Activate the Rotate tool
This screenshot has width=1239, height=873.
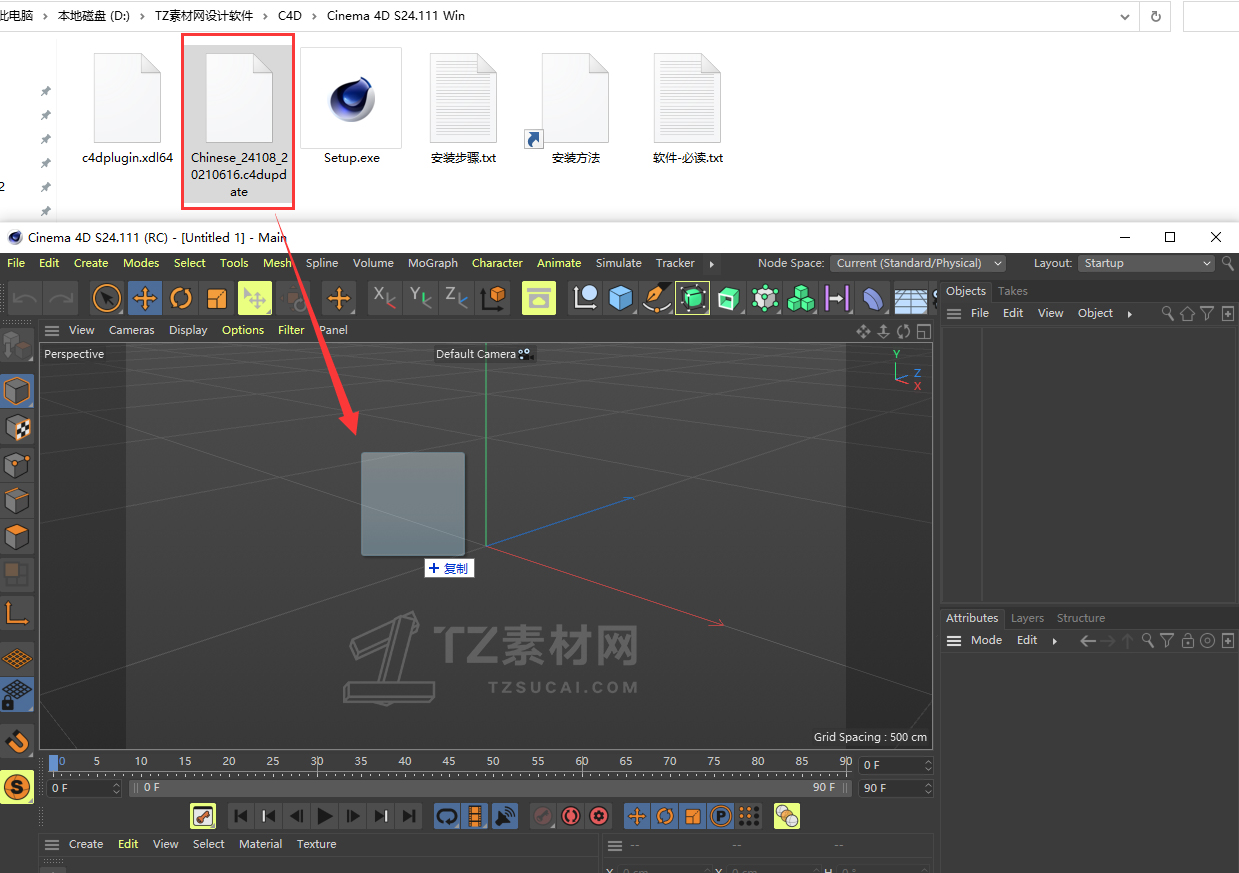pos(181,298)
